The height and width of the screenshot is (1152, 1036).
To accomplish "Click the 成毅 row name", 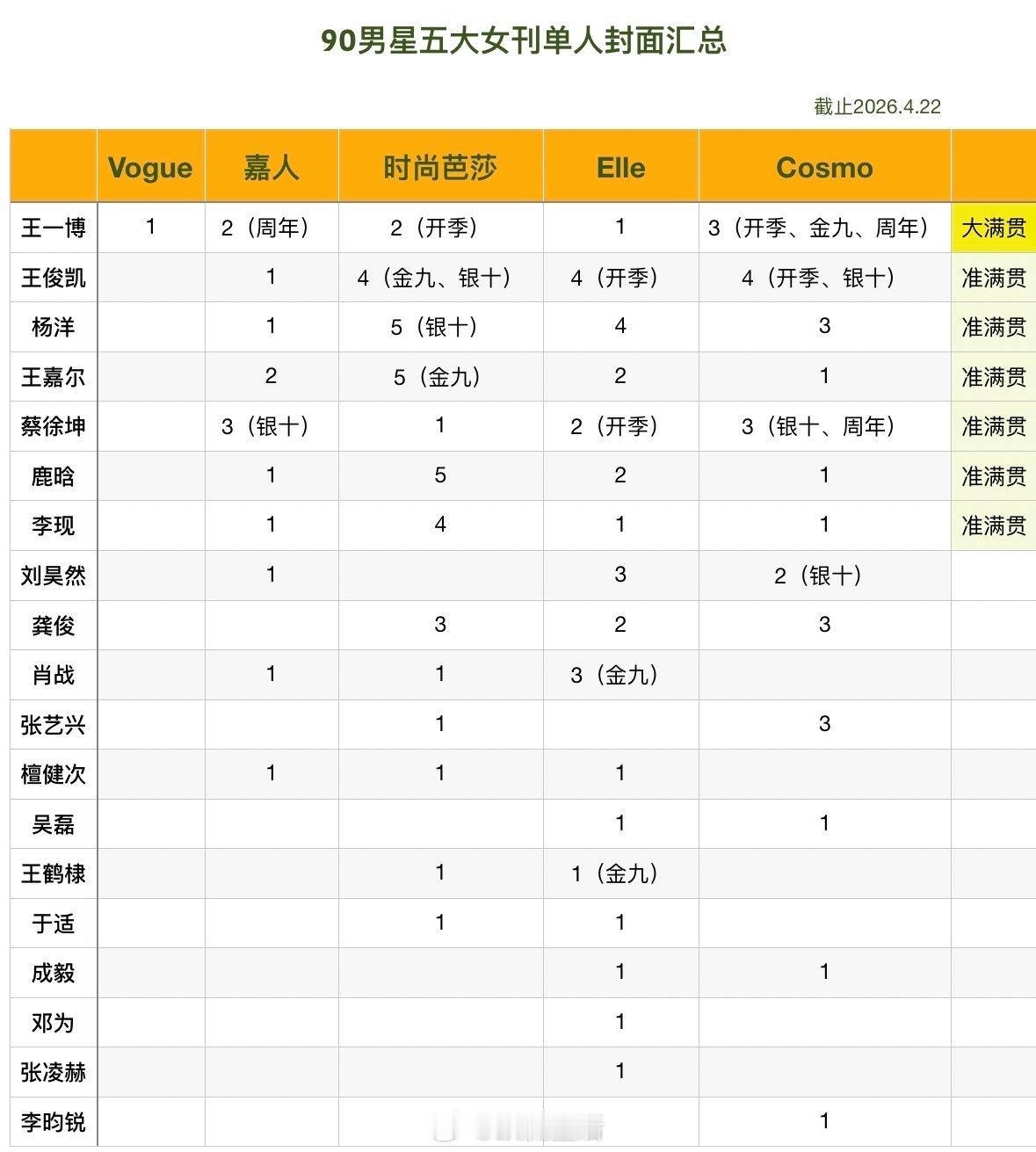I will [x=54, y=973].
